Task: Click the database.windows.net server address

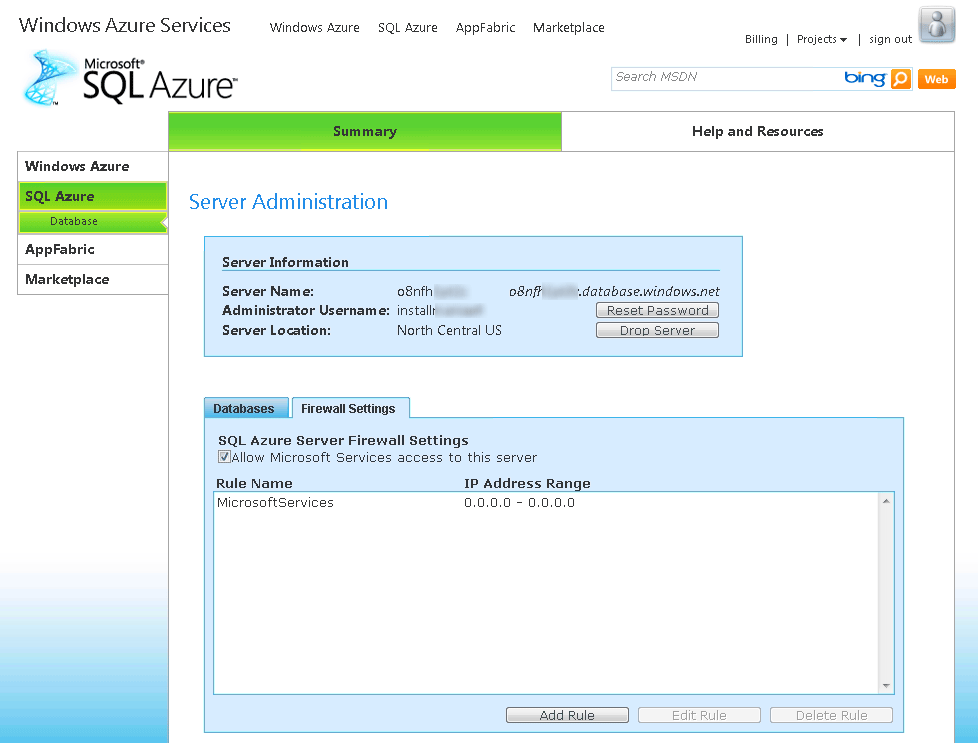Action: [614, 291]
